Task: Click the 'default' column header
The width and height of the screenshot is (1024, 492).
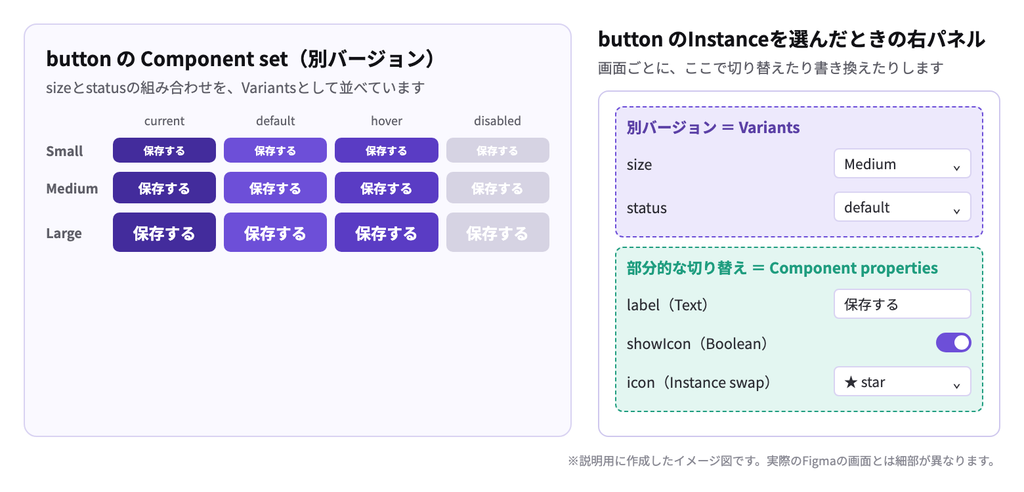Action: [x=275, y=121]
